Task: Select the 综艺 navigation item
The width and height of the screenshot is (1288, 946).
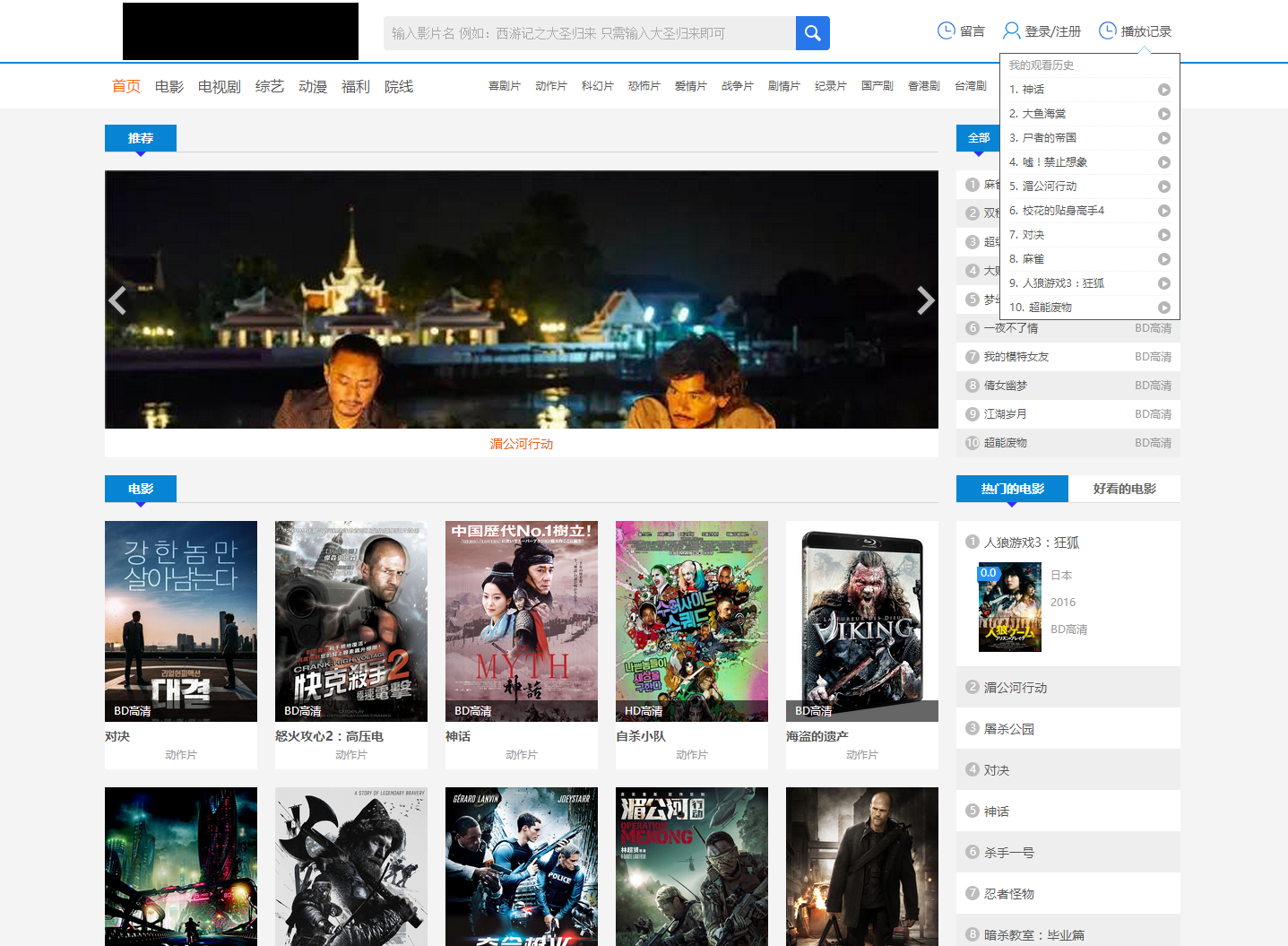Action: (270, 86)
